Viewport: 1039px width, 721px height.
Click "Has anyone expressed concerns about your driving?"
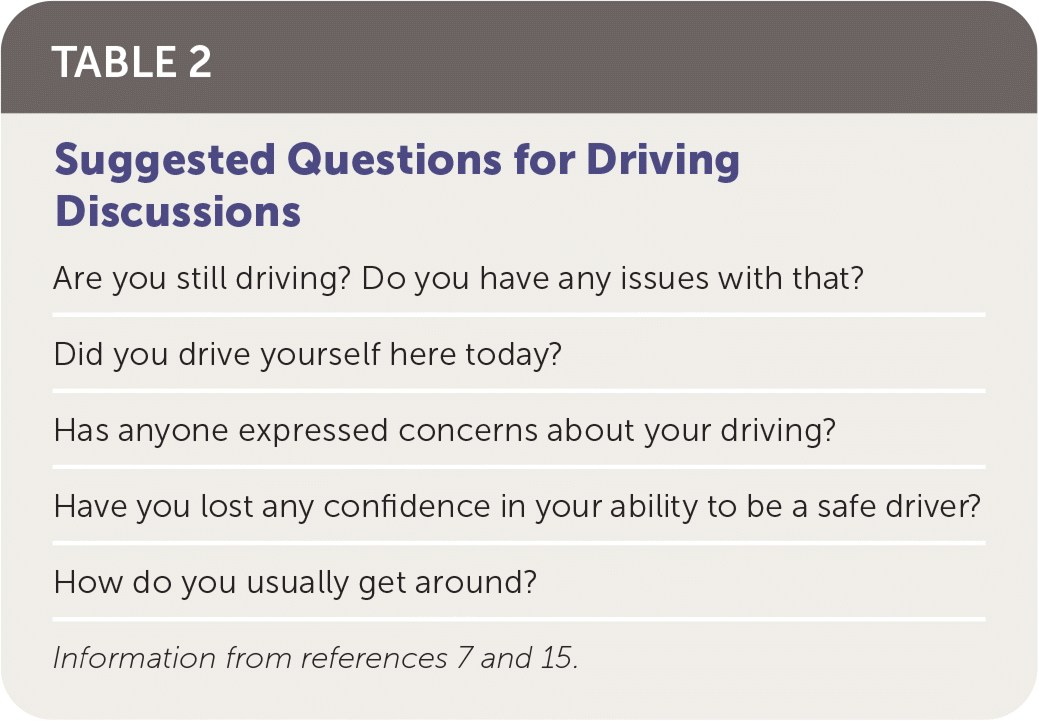(445, 430)
